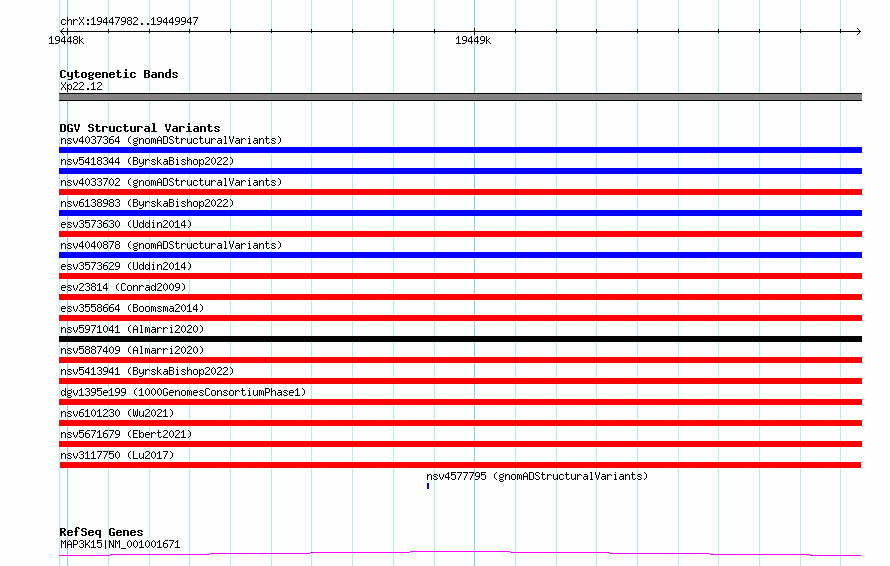Image resolution: width=890 pixels, height=566 pixels.
Task: Click the magenta MAP3K15 gene line
Action: tap(460, 554)
